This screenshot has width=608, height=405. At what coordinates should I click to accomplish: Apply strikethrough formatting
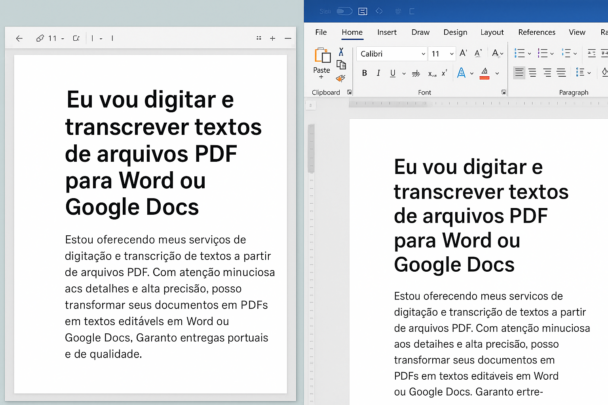pos(416,73)
